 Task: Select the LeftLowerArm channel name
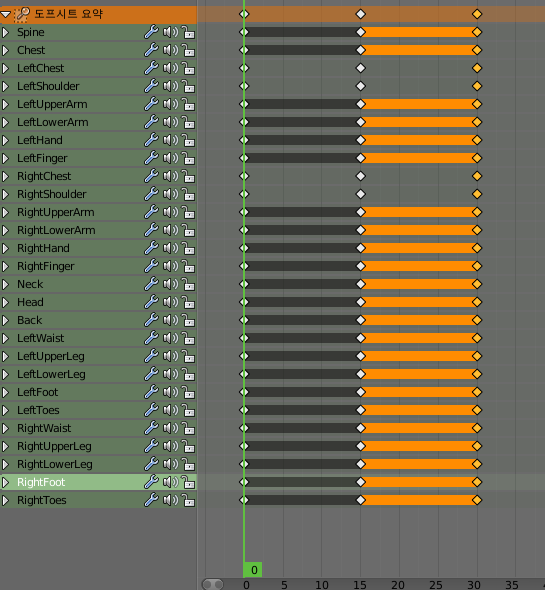(x=53, y=122)
